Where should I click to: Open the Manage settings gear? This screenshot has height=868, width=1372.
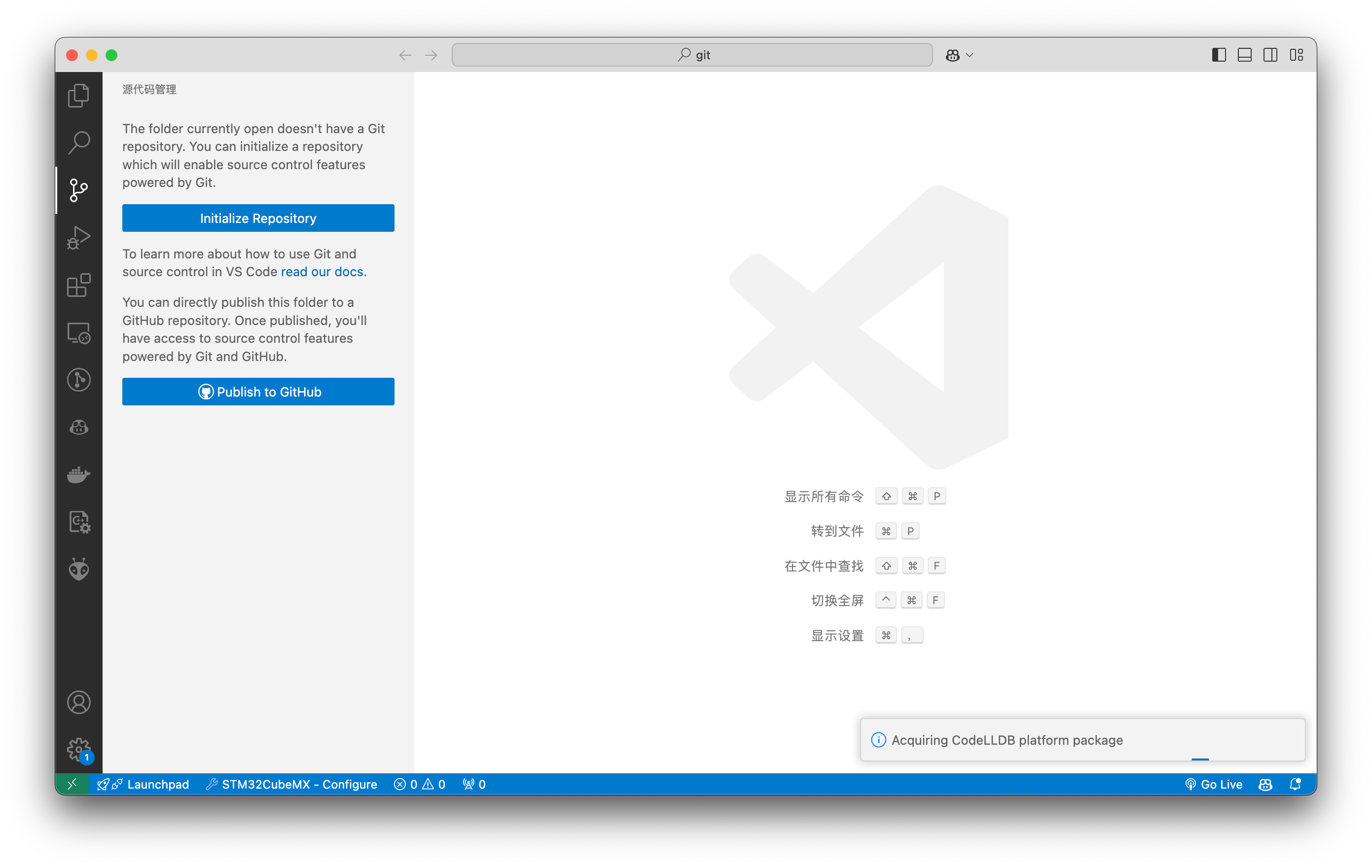click(x=78, y=750)
